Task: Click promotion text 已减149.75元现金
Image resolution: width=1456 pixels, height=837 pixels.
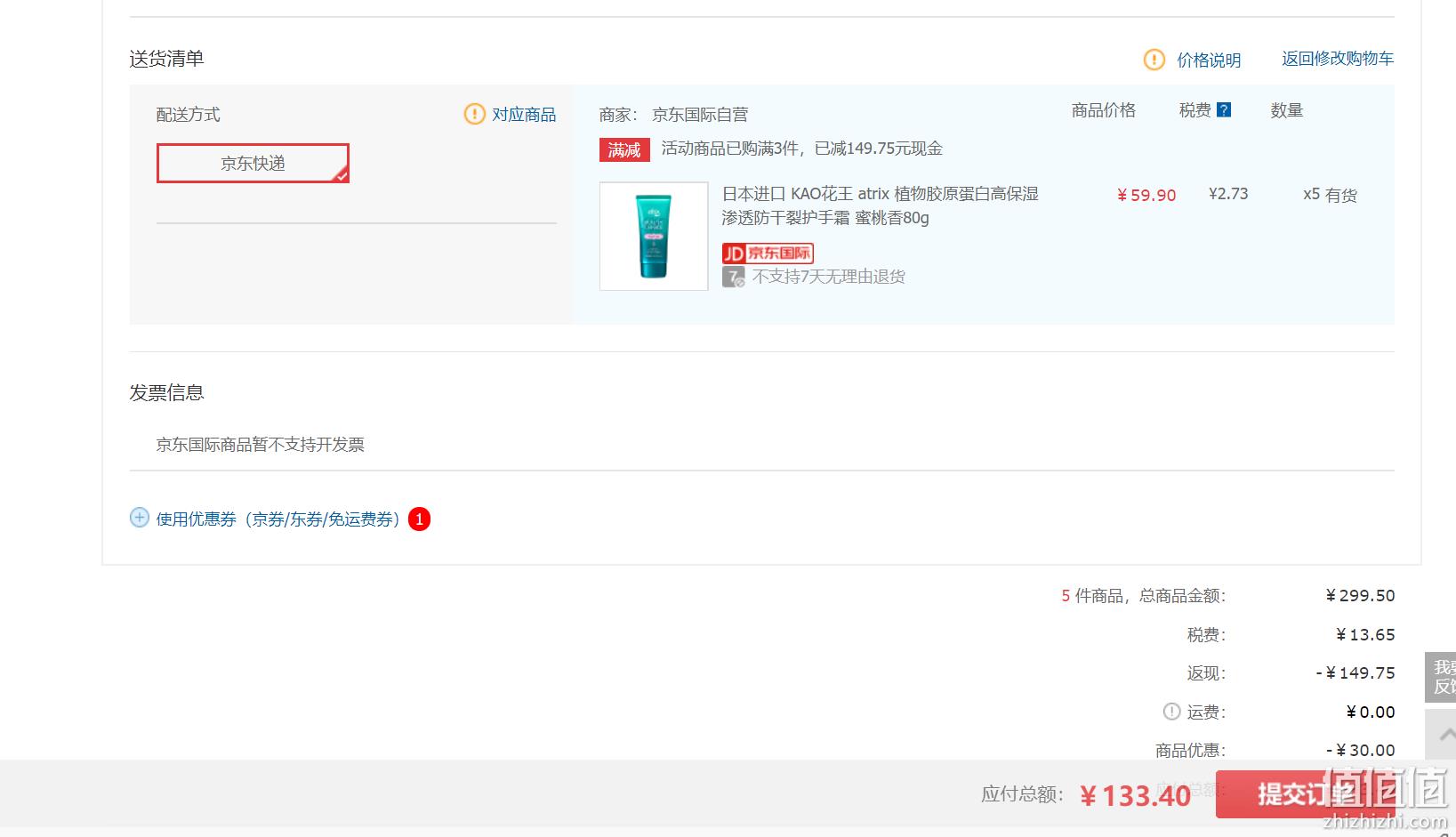Action: pos(879,149)
